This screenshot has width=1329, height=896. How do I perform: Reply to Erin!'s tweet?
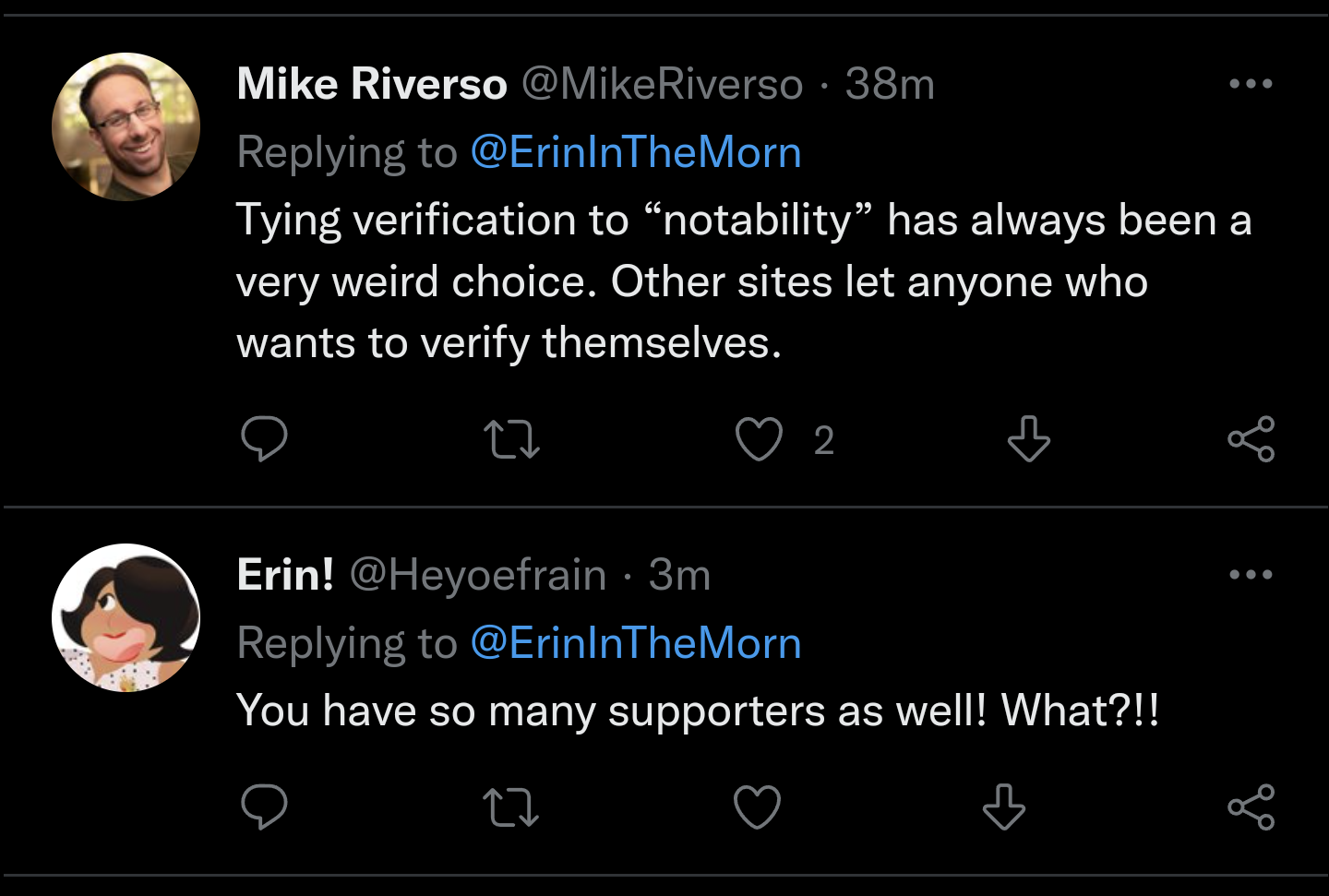pos(264,807)
